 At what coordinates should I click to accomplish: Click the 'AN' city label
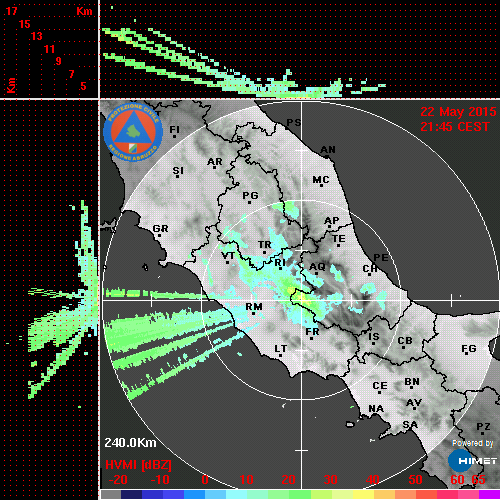328,150
